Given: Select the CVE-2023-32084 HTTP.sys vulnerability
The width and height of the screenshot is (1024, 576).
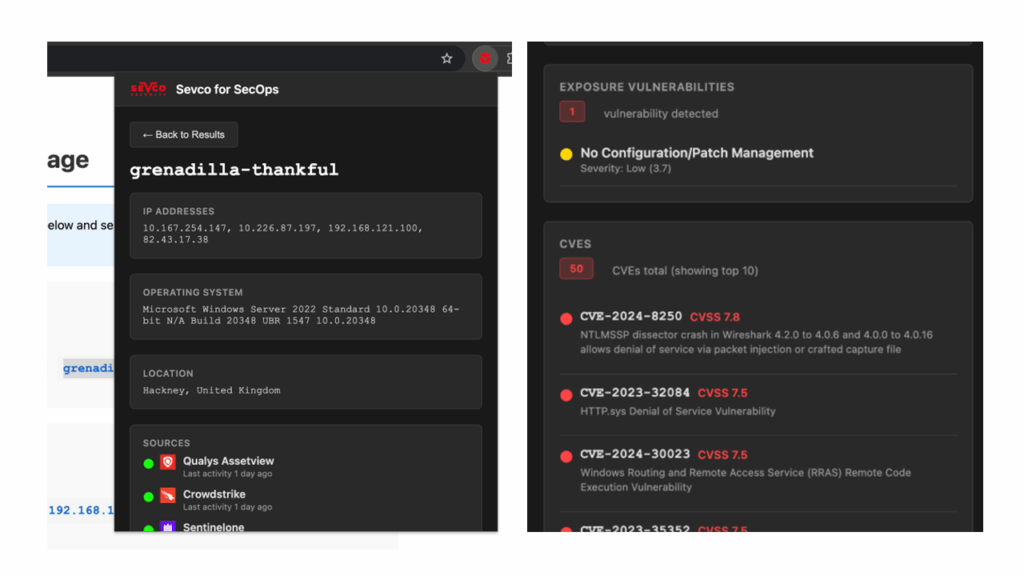Looking at the screenshot, I should [x=634, y=393].
